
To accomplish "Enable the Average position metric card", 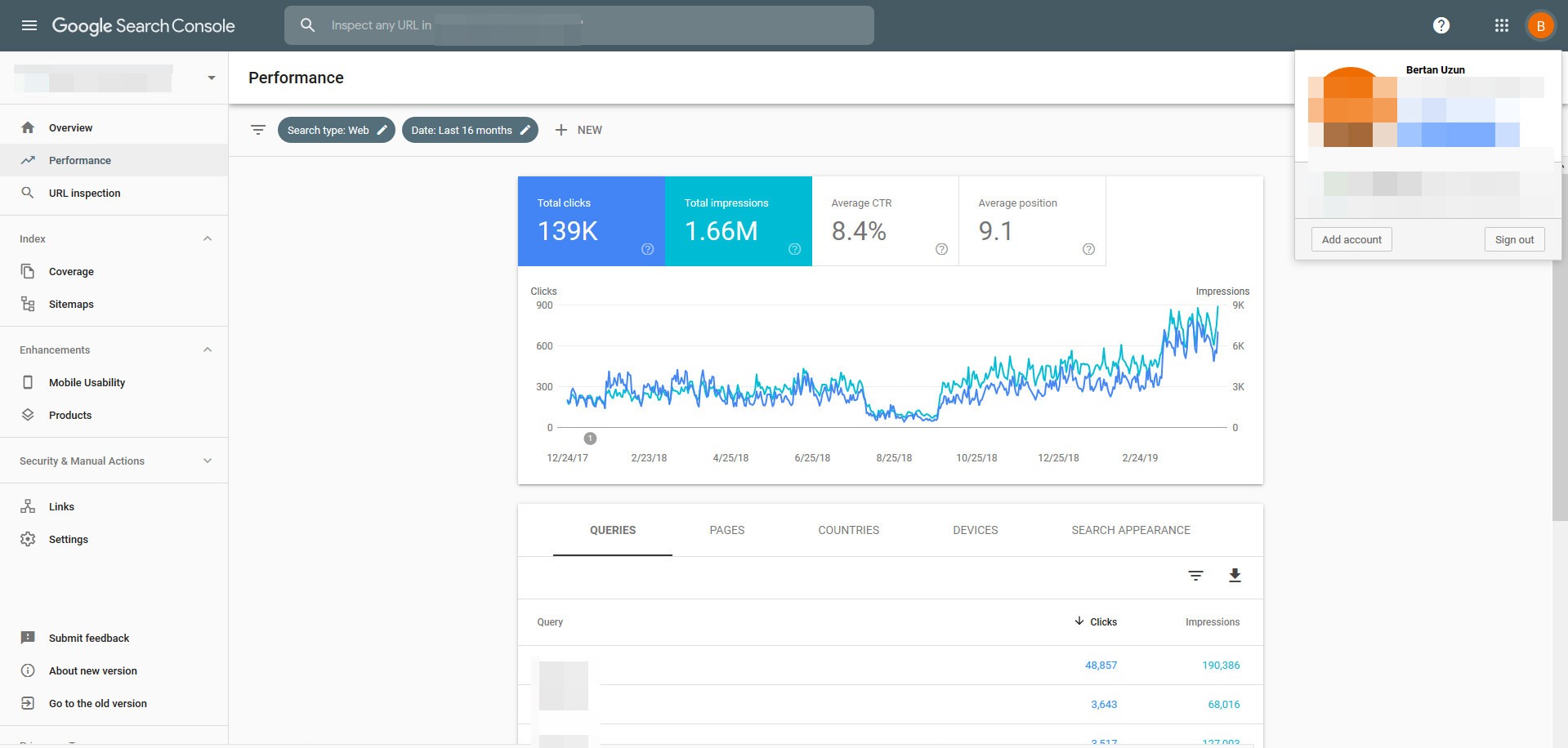I will 1032,221.
